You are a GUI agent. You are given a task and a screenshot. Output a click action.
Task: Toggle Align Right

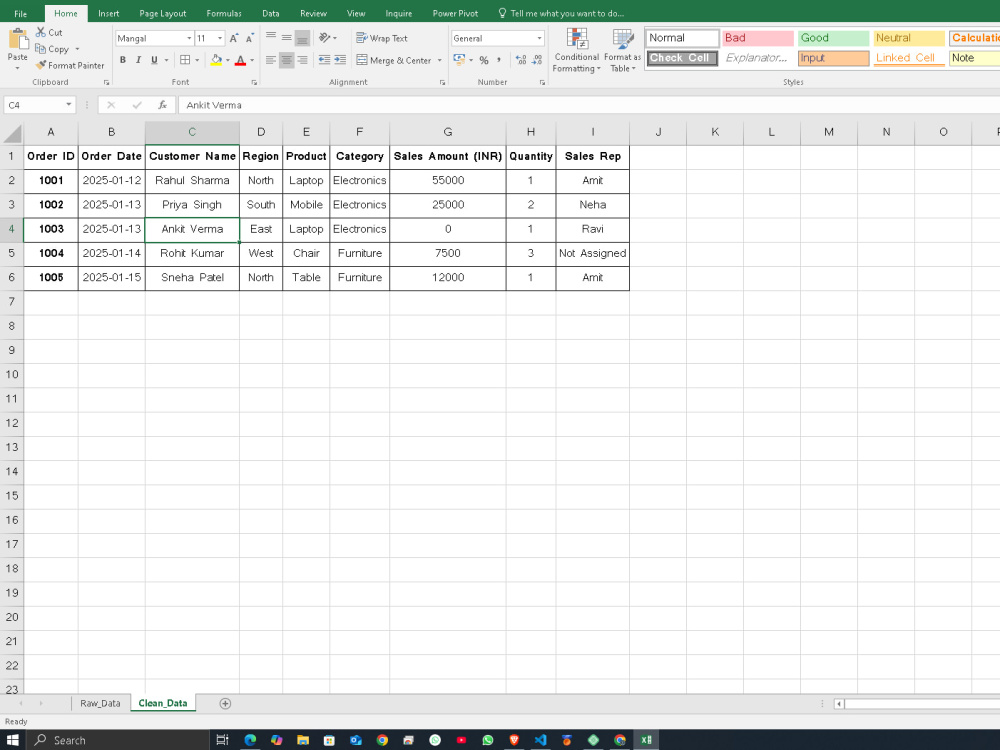302,60
